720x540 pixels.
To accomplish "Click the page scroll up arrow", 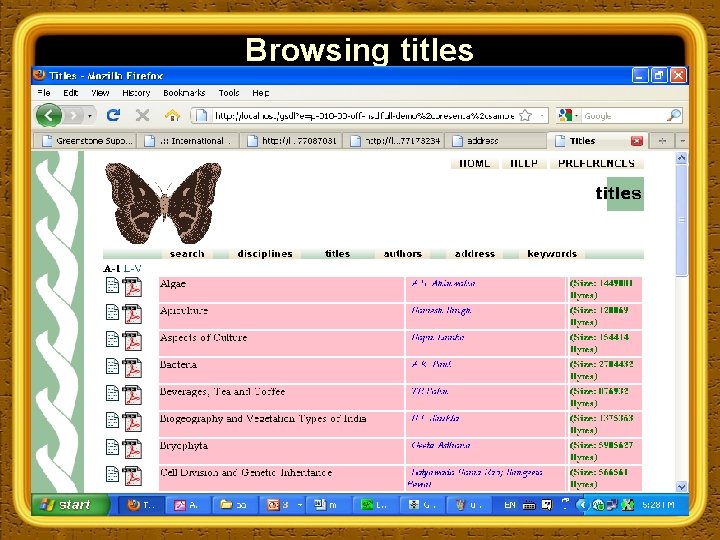I will (681, 158).
